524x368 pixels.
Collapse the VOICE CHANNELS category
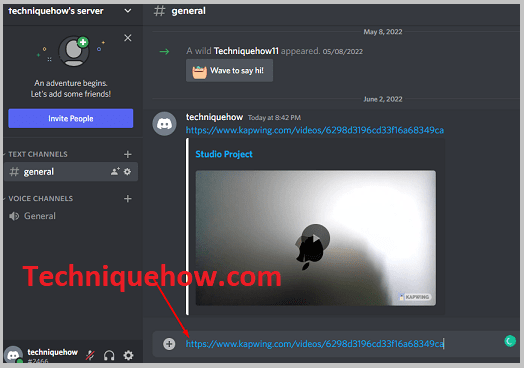(x=40, y=199)
